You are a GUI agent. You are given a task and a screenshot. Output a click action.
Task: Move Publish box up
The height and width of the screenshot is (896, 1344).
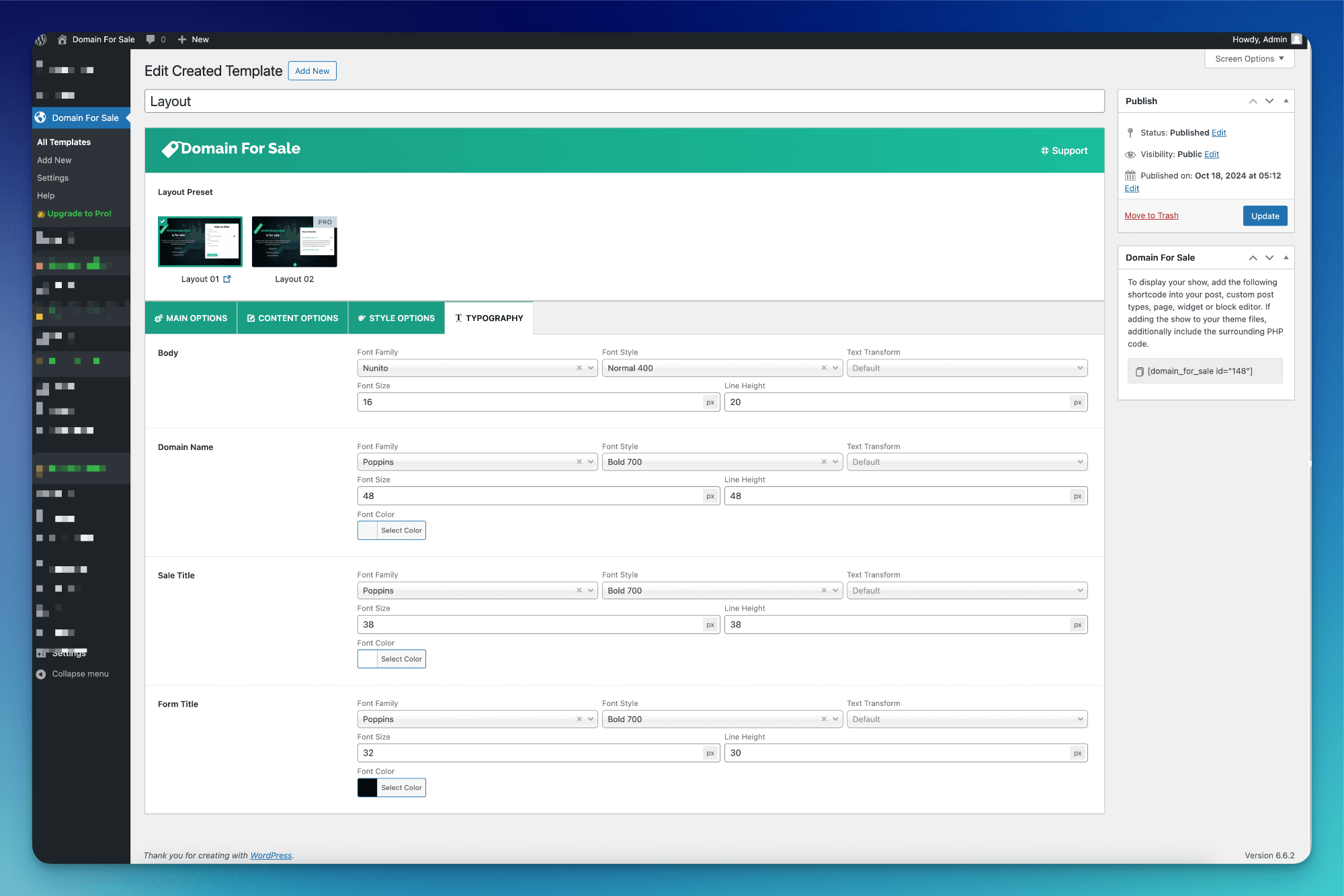(1253, 101)
